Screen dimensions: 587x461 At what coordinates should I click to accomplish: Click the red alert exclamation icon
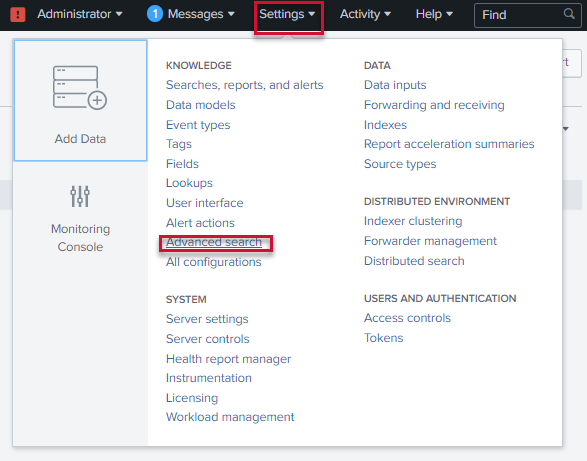point(18,14)
